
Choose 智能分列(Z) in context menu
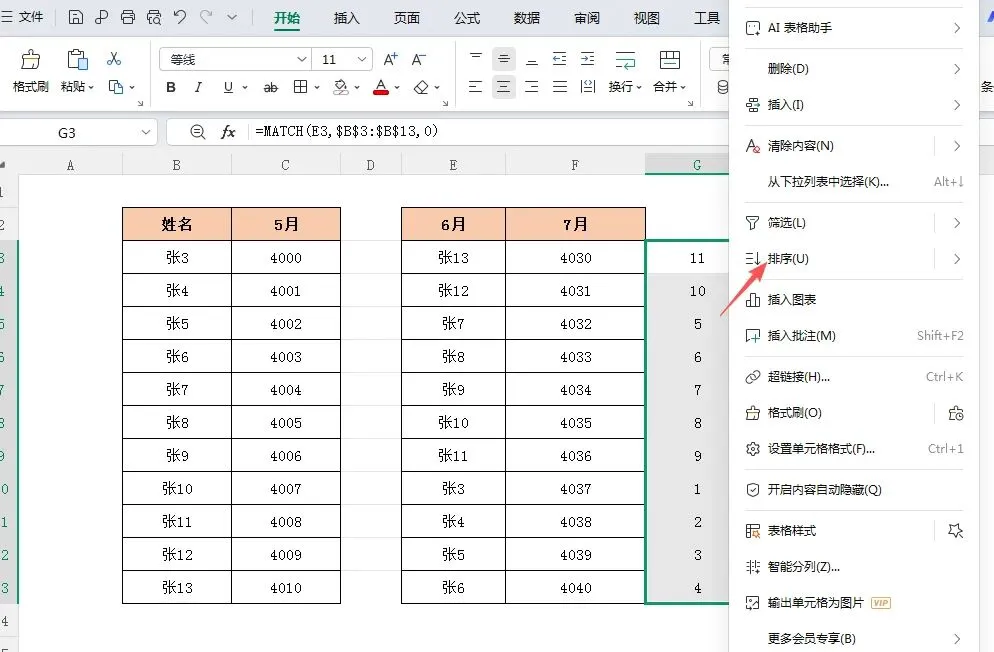tap(853, 567)
